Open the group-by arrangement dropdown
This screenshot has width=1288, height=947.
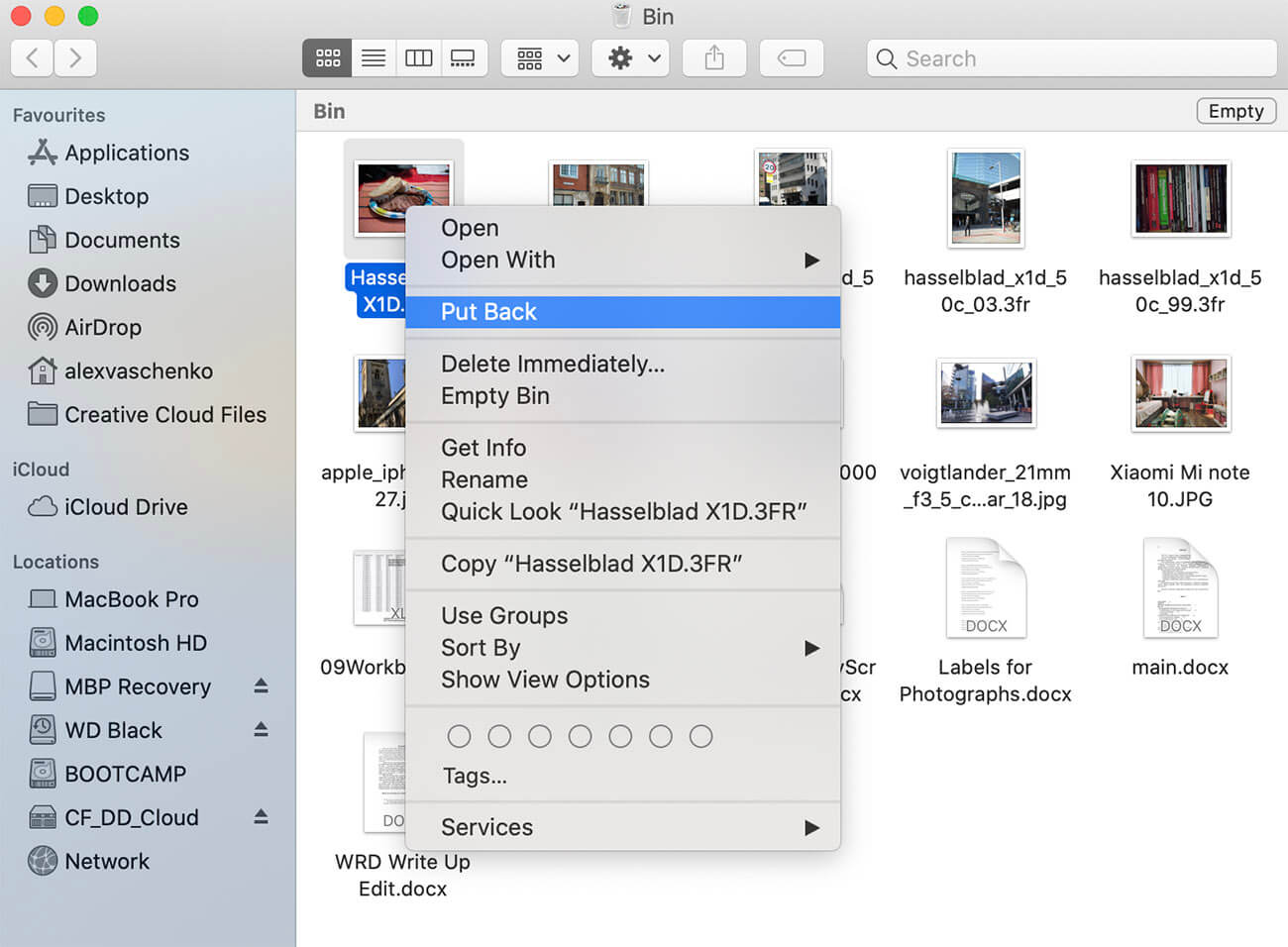pyautogui.click(x=540, y=58)
